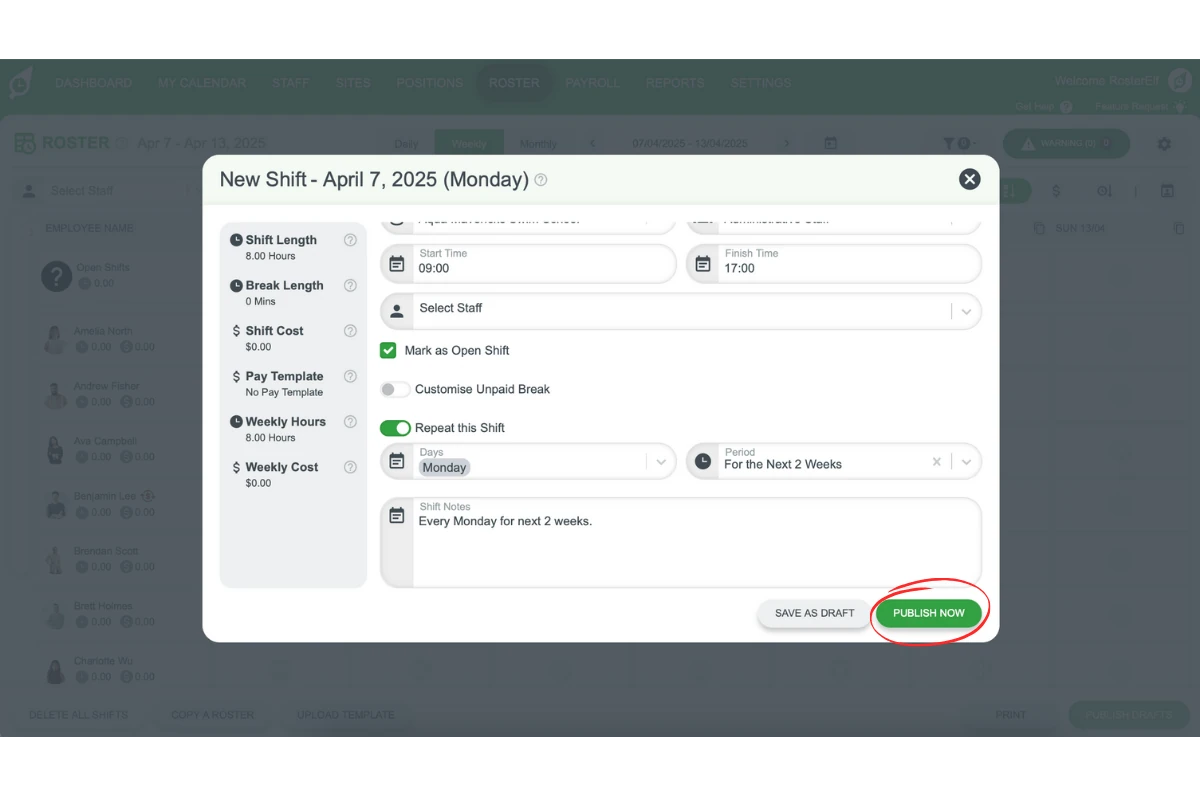Open the Shift Cost help tooltip icon
The image size is (1200, 800).
(x=350, y=331)
